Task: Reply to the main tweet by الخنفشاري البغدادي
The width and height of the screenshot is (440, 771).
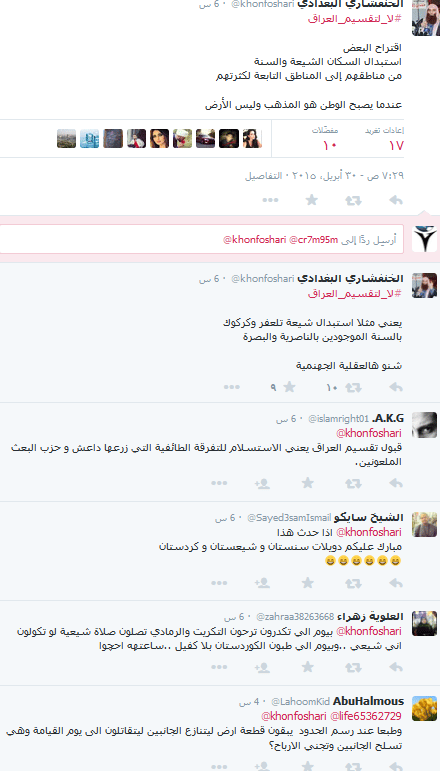Action: pyautogui.click(x=396, y=200)
